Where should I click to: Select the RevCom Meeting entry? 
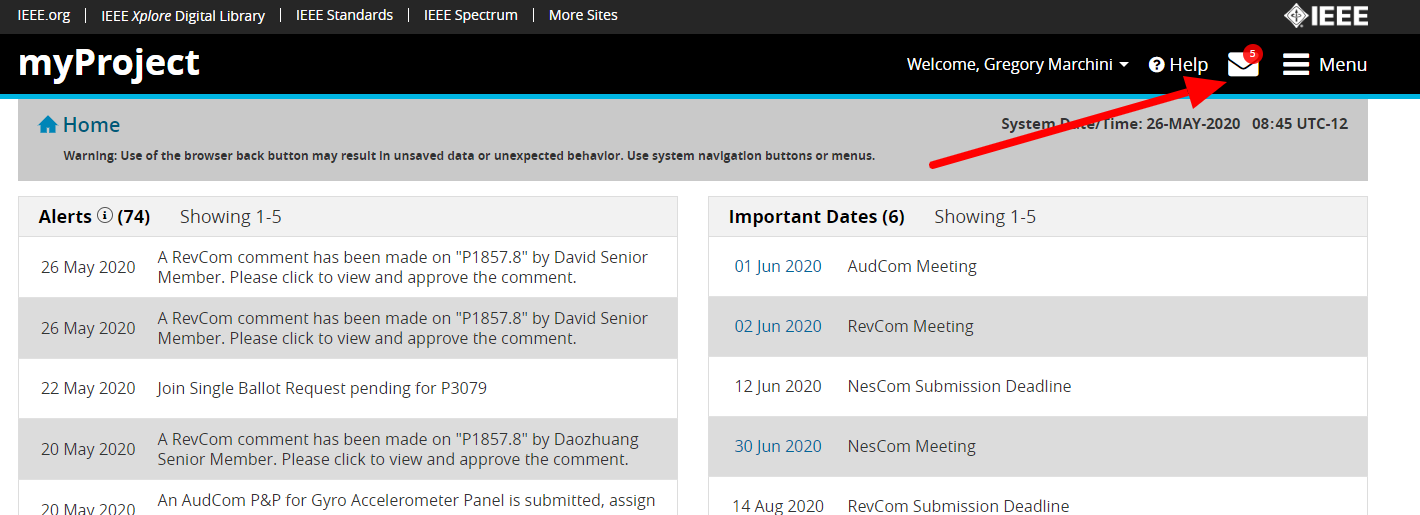coord(910,326)
